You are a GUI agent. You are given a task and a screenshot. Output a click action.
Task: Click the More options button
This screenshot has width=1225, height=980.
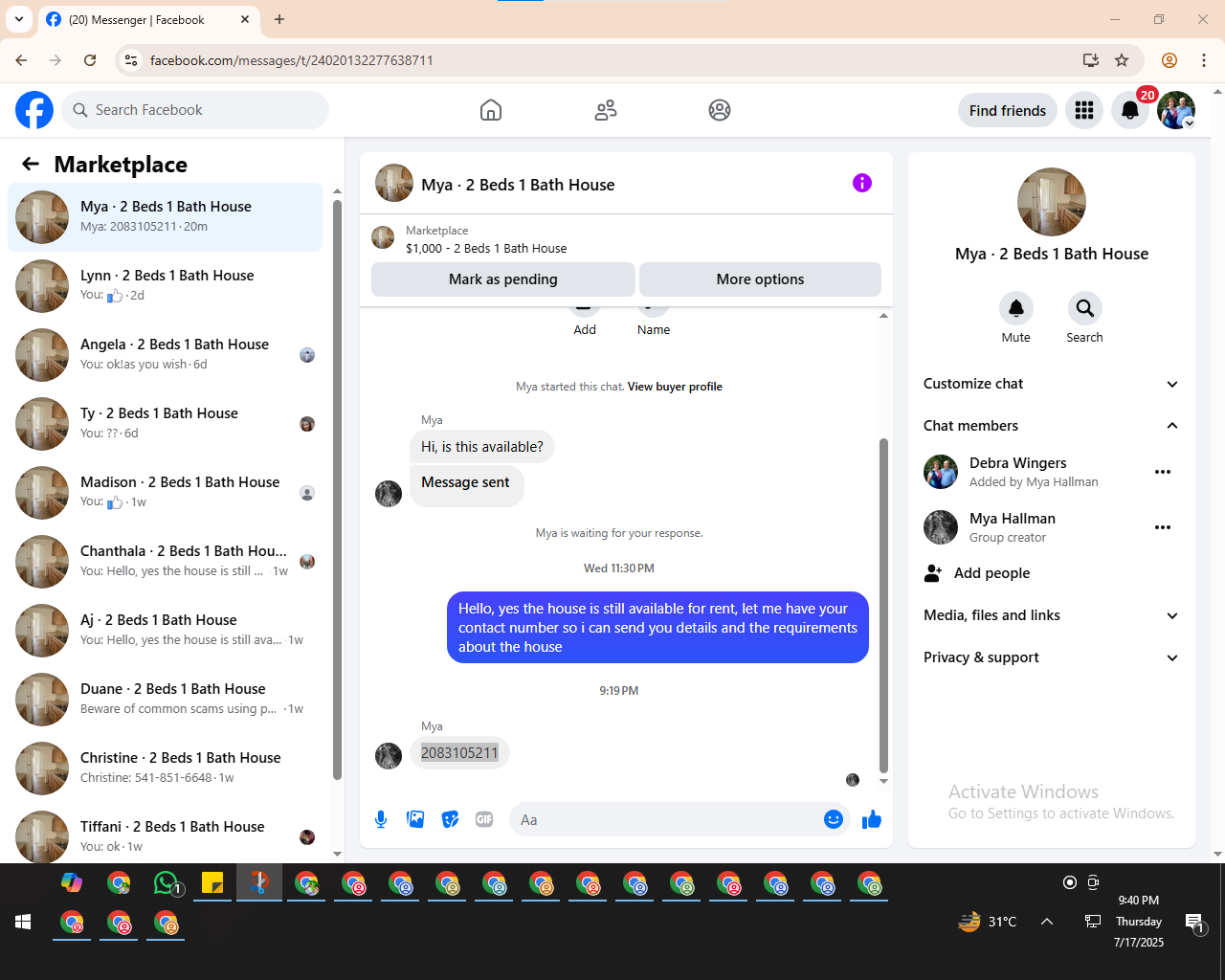tap(760, 279)
